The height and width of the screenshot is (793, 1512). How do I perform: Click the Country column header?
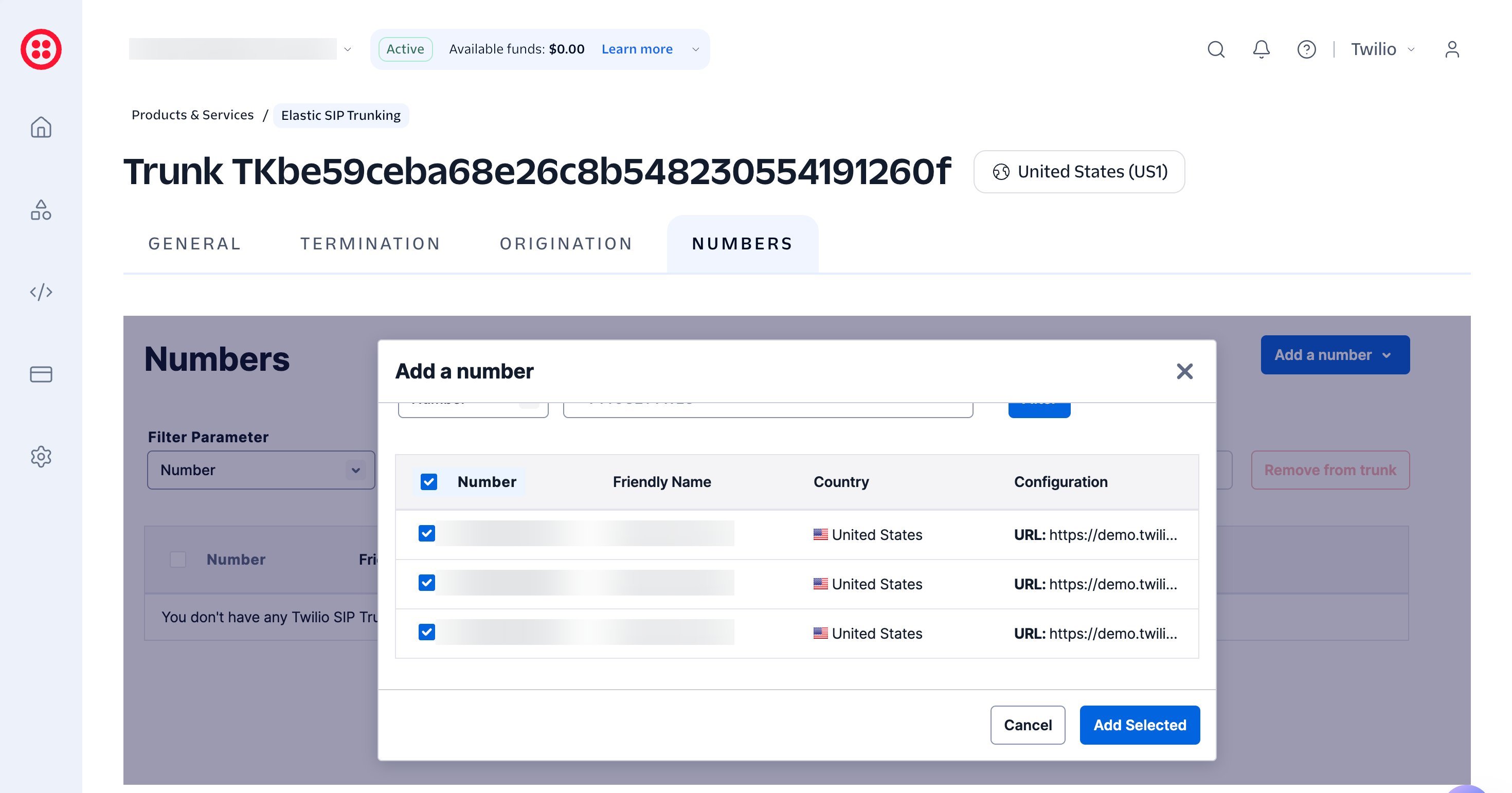pos(841,482)
